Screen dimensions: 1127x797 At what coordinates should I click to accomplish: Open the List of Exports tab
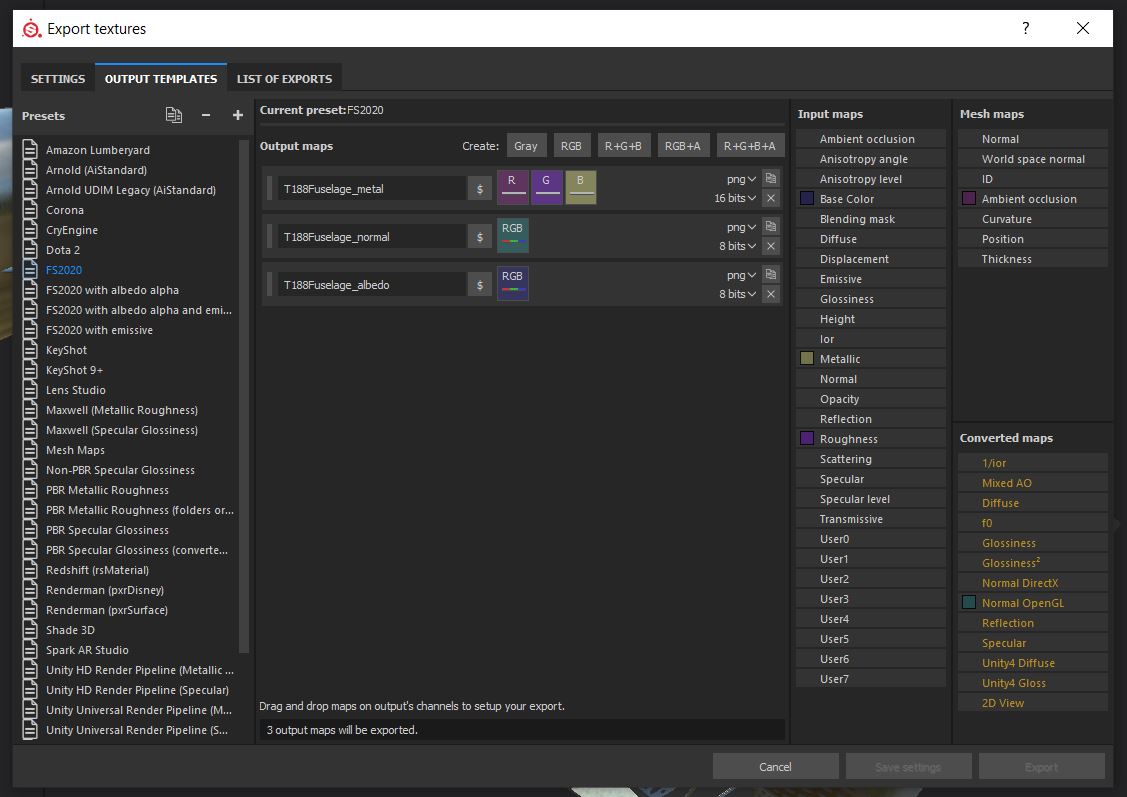tap(285, 79)
